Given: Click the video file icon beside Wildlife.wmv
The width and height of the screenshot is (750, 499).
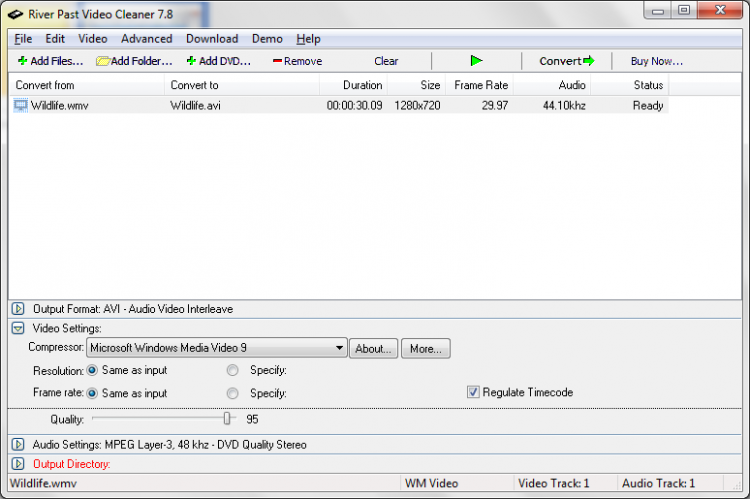Looking at the screenshot, I should point(21,105).
